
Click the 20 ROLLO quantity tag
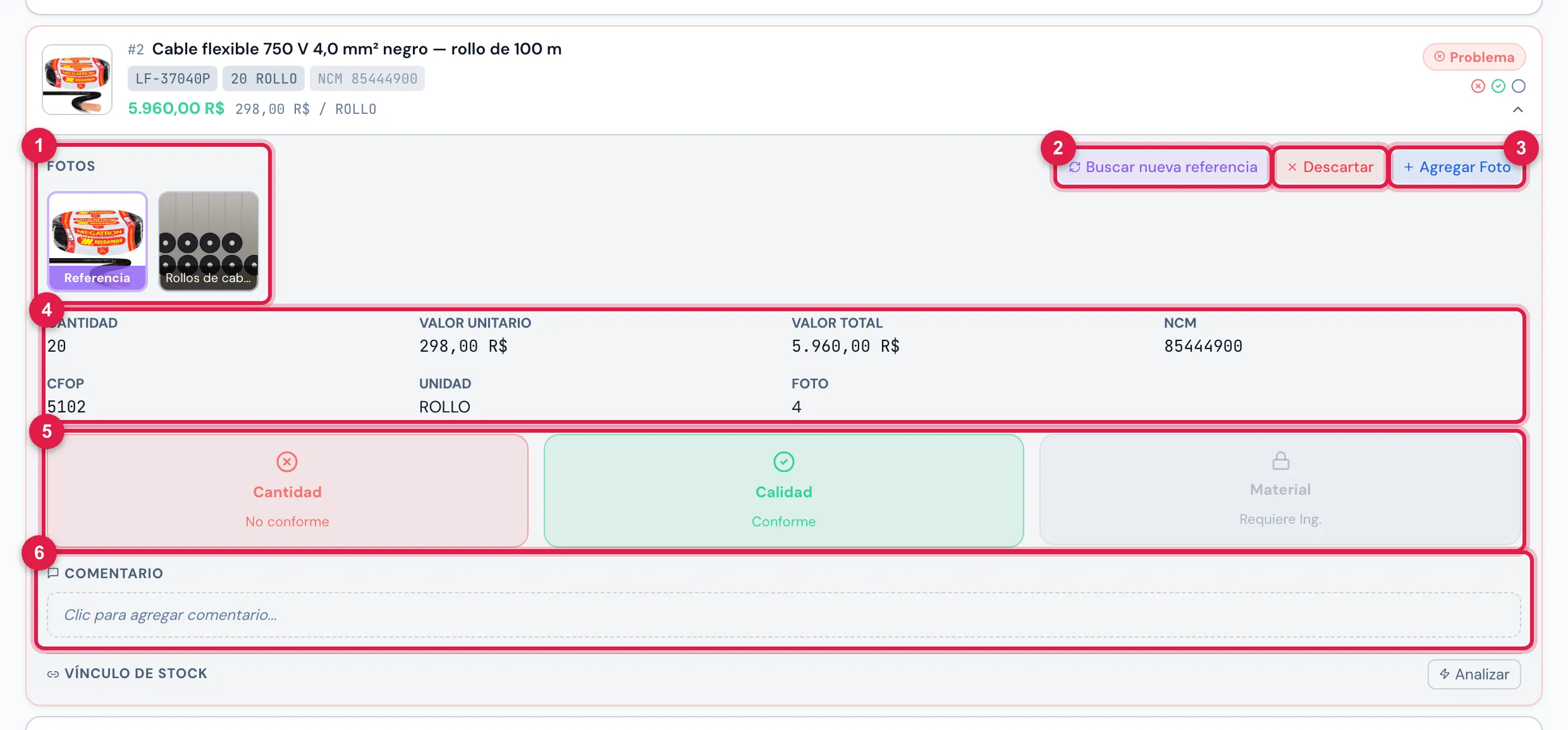click(x=264, y=78)
